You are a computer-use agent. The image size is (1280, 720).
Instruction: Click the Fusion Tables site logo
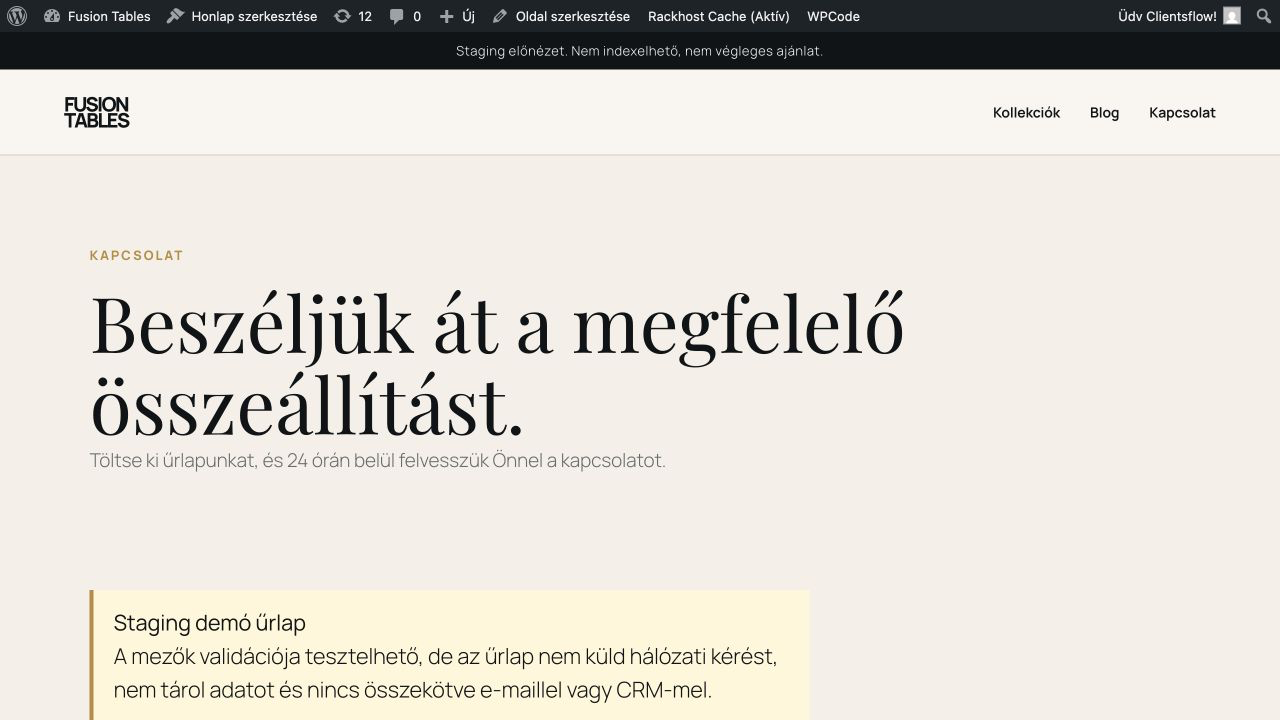tap(97, 112)
